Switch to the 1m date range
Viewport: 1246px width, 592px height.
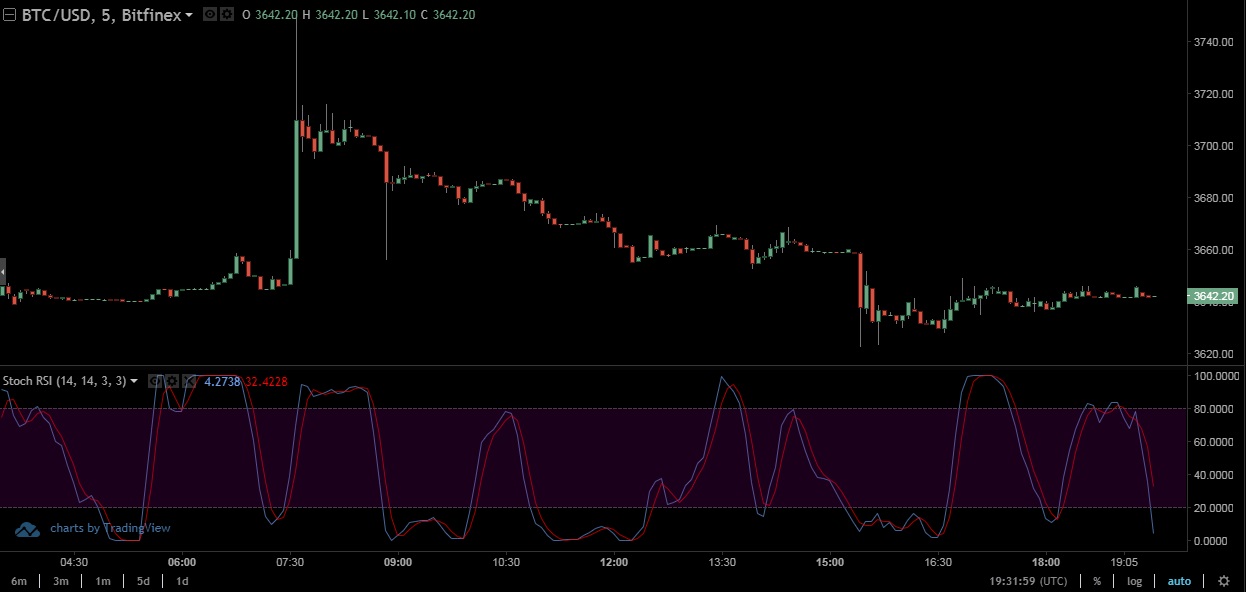click(x=103, y=581)
